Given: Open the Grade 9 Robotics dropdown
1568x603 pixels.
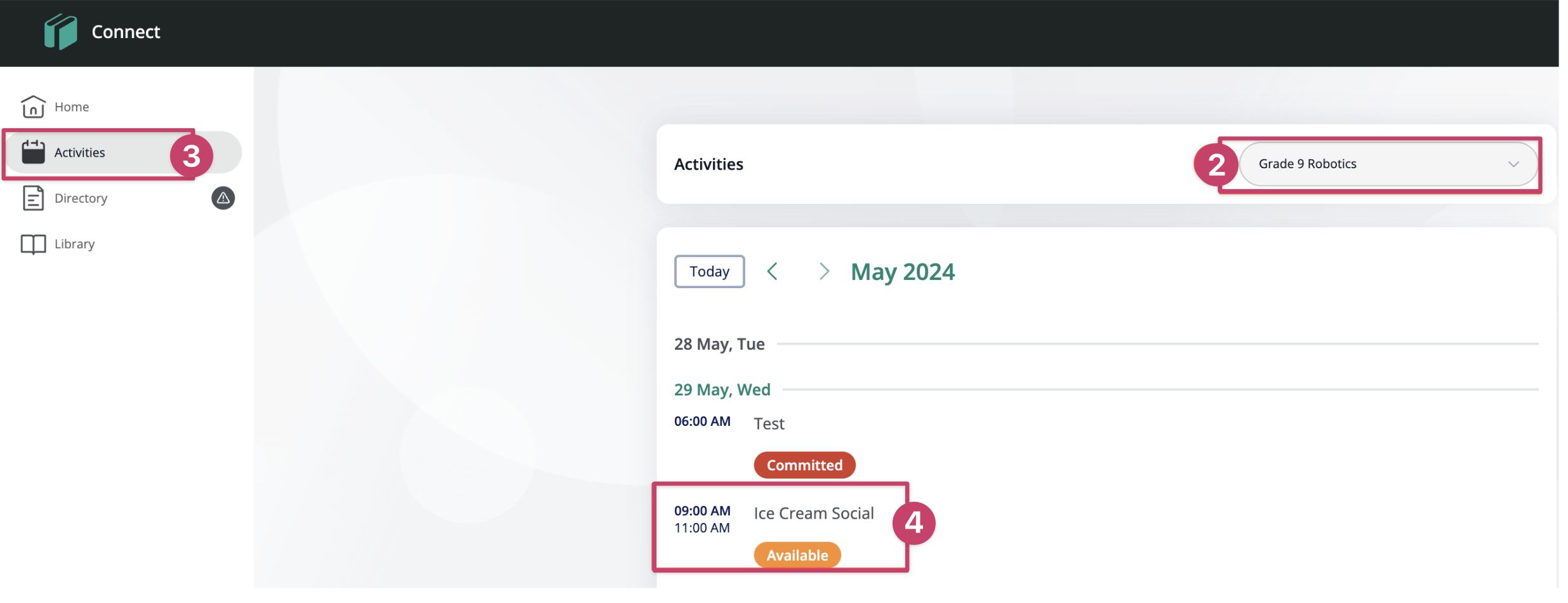Looking at the screenshot, I should (1388, 164).
